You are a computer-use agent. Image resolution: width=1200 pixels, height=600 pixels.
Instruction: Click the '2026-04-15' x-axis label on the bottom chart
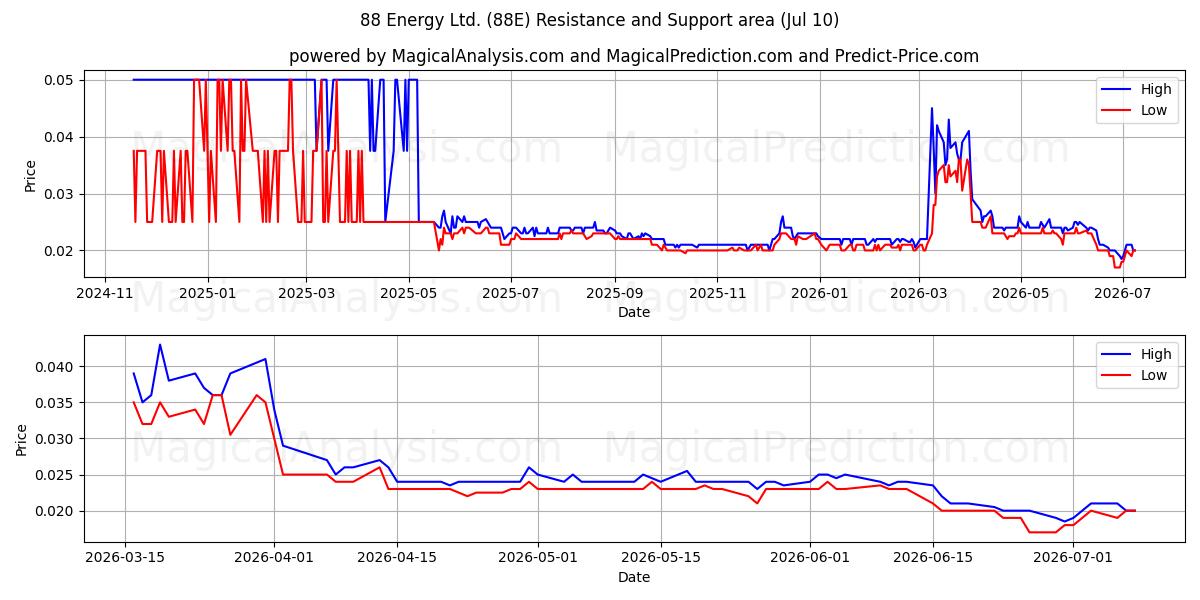(x=397, y=559)
